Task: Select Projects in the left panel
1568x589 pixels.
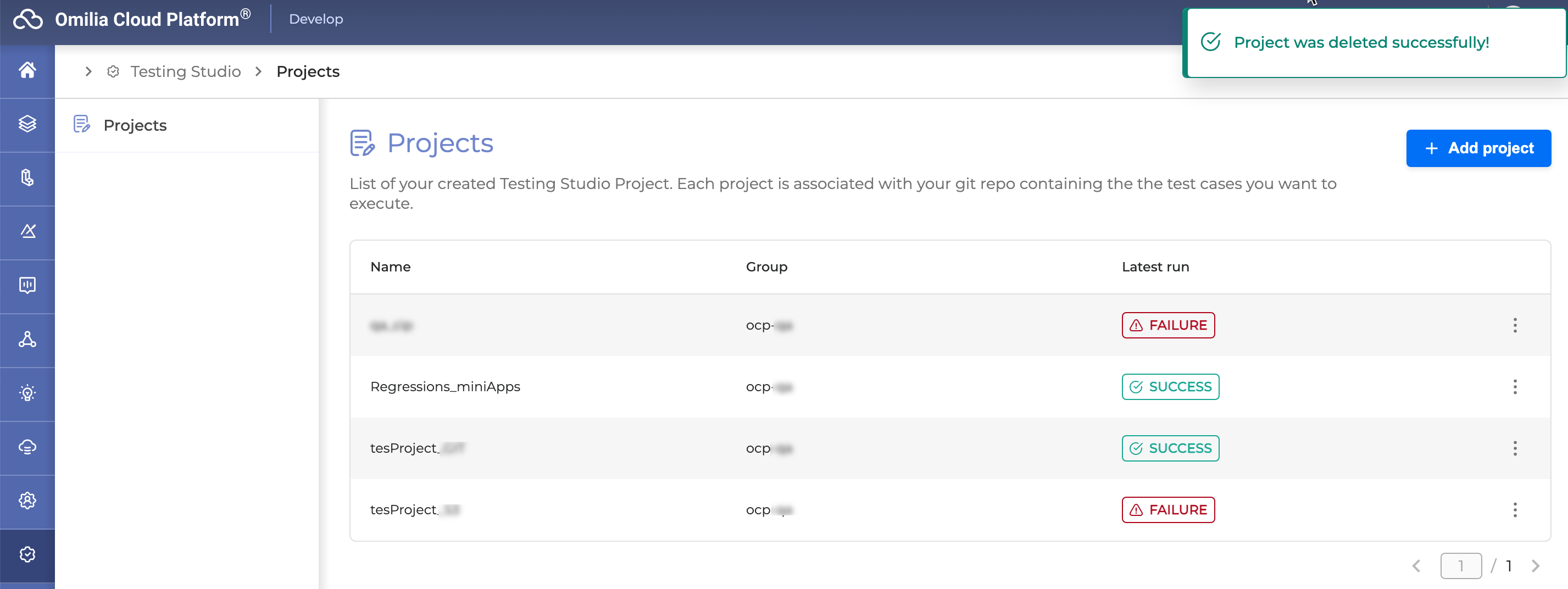Action: point(135,125)
